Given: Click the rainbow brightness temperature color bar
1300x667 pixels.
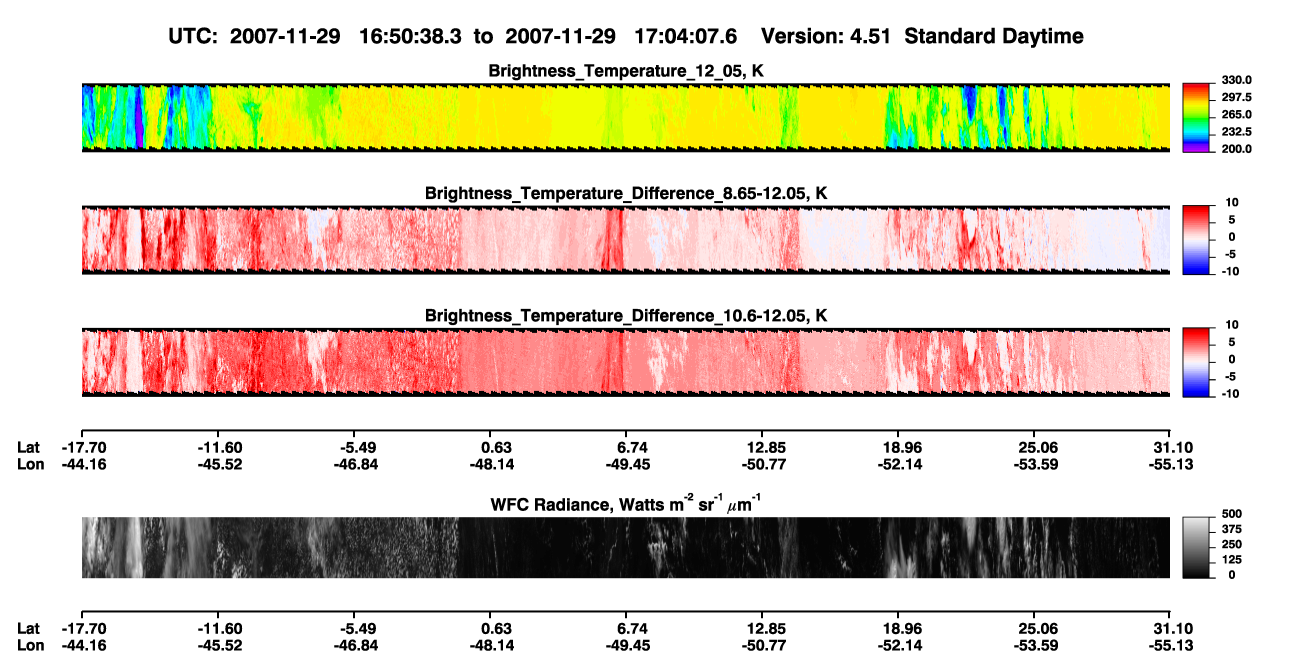Looking at the screenshot, I should [x=1196, y=118].
